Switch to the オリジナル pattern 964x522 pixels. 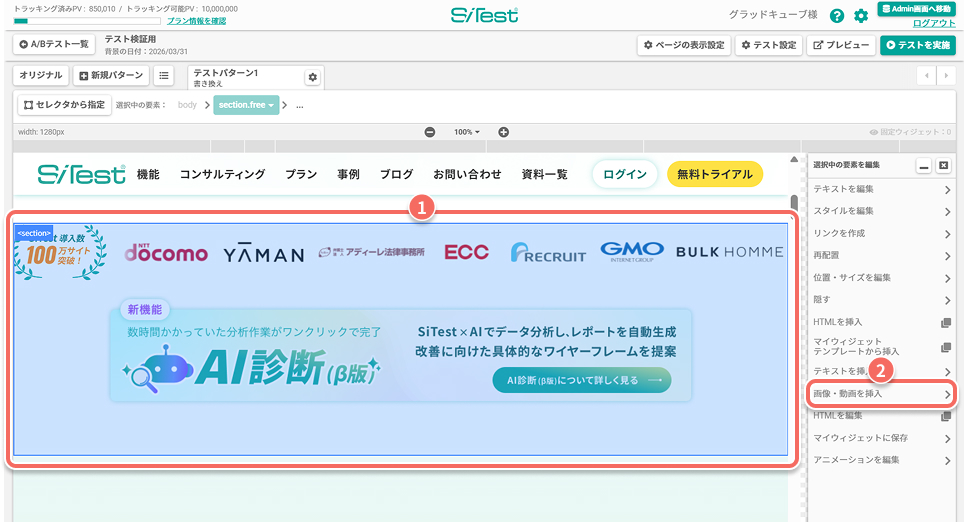click(41, 75)
